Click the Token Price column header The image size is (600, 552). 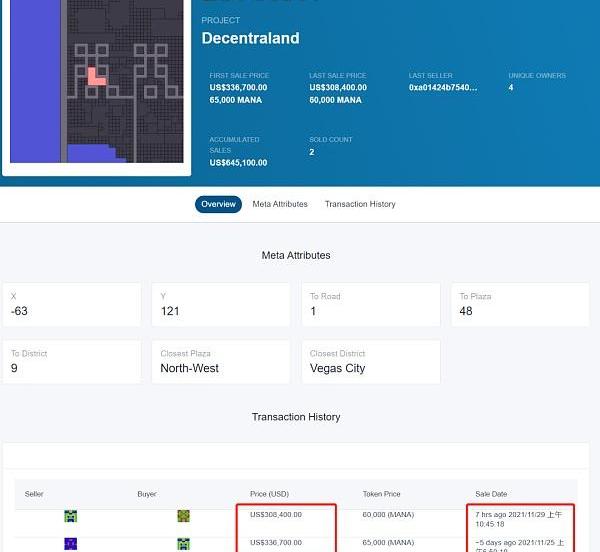[x=382, y=494]
